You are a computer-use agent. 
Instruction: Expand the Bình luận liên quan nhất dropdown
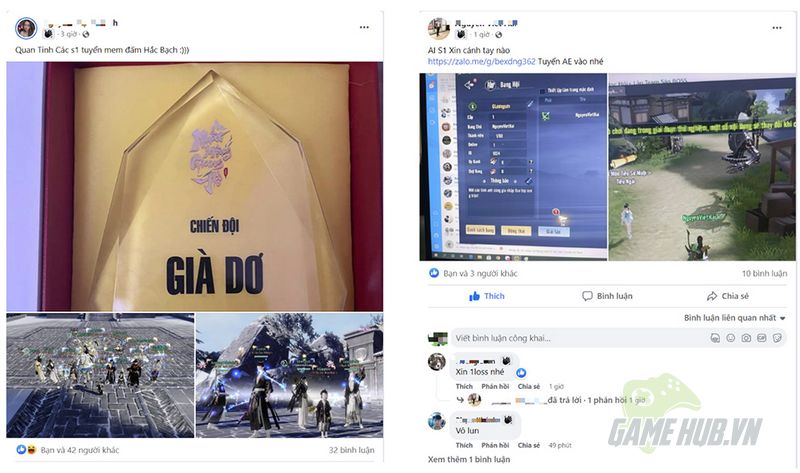[x=735, y=318]
